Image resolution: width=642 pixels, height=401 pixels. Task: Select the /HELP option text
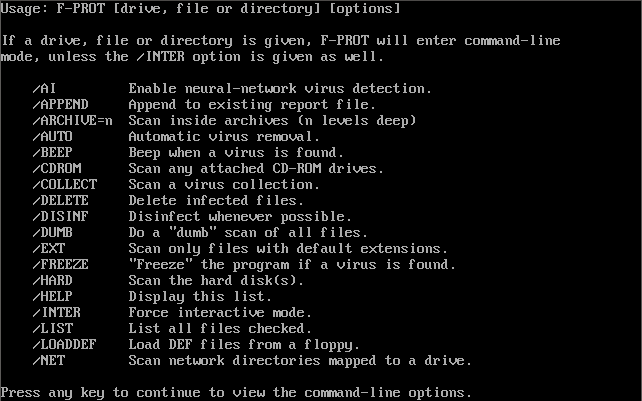click(x=53, y=296)
